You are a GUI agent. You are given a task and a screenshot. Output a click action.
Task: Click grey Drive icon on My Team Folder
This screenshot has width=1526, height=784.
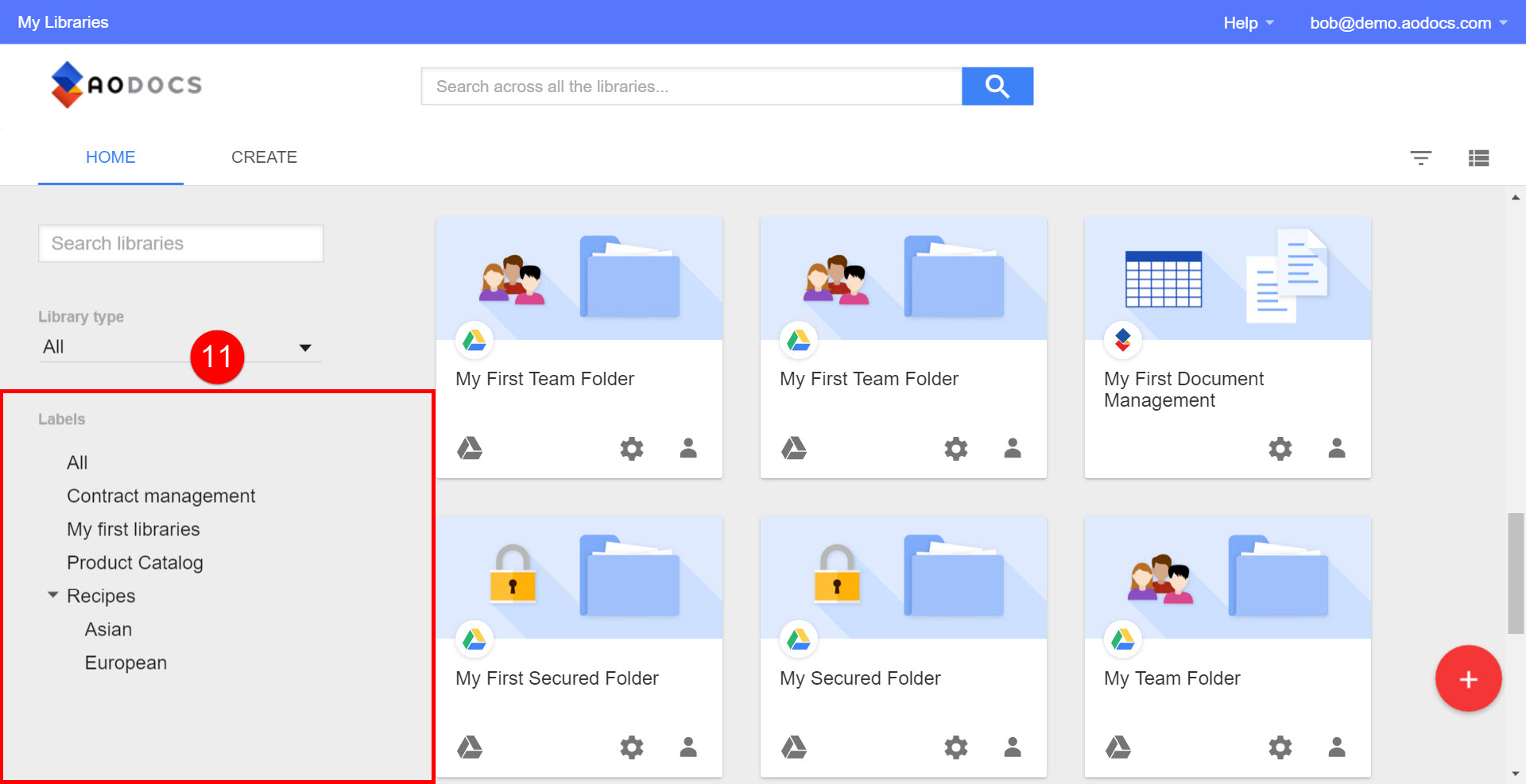click(1118, 747)
